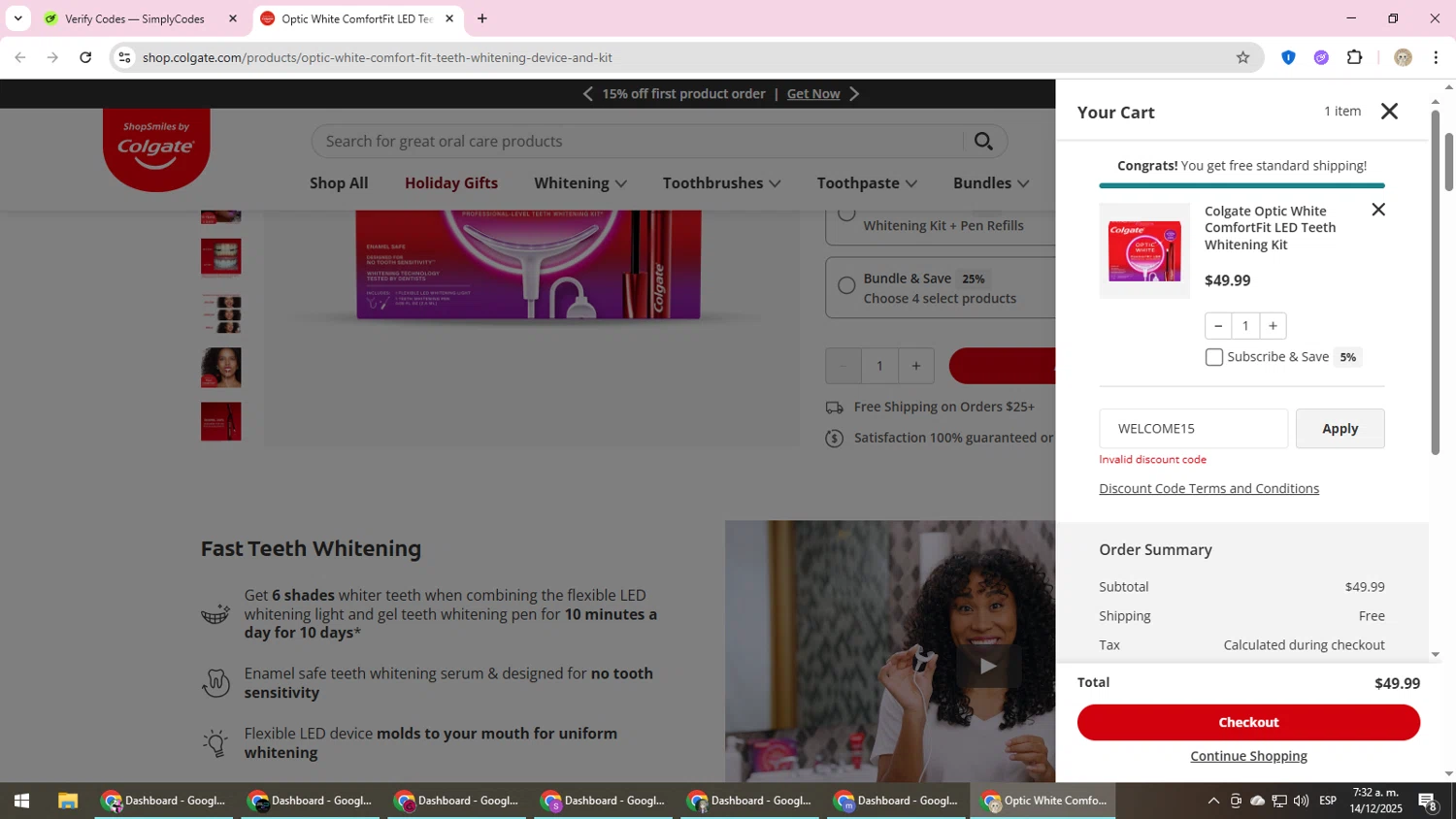The height and width of the screenshot is (819, 1456).
Task: Close the Verify Codes SimplyCodes tab
Action: [233, 18]
